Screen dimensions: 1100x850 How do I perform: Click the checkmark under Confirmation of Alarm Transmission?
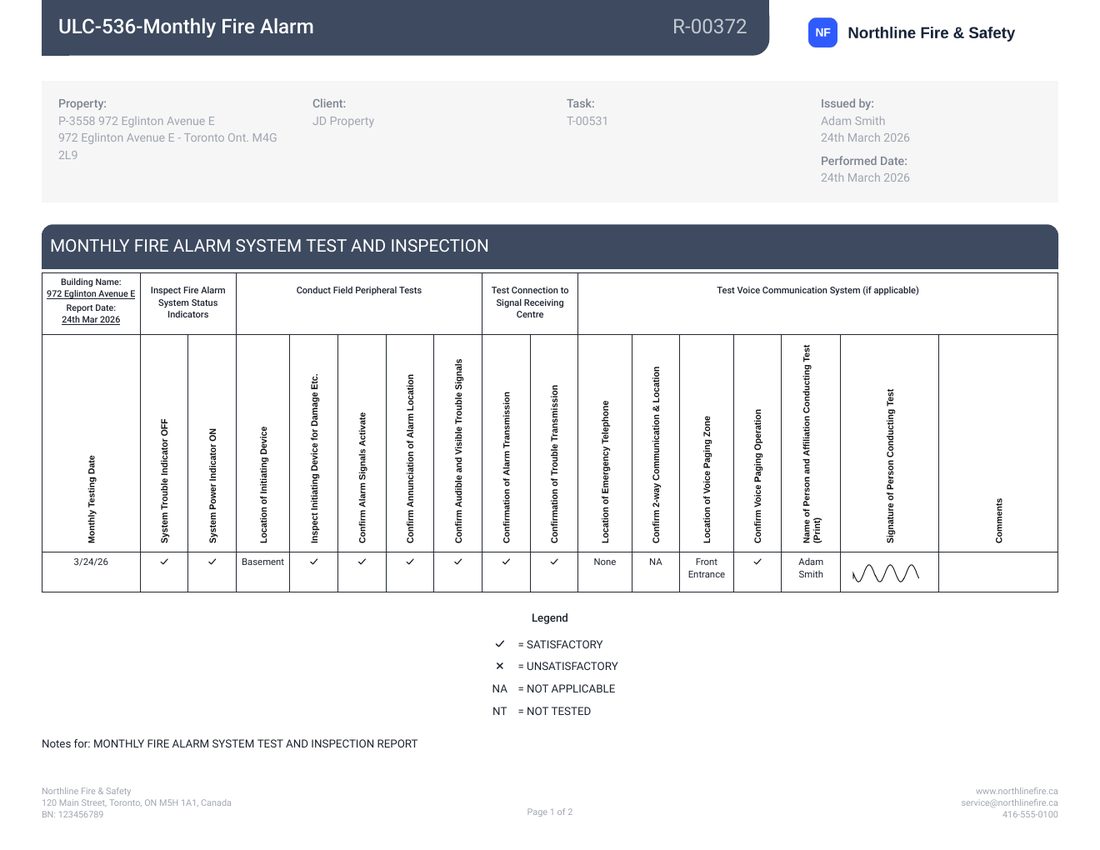tap(506, 562)
